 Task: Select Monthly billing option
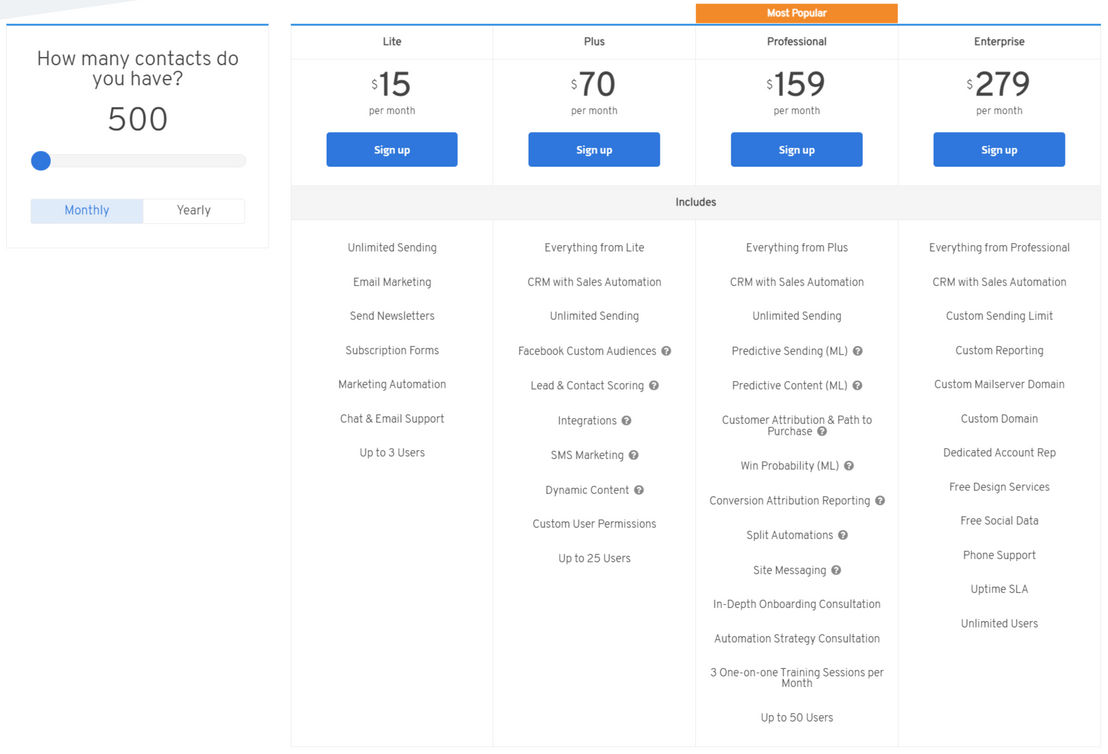[87, 211]
